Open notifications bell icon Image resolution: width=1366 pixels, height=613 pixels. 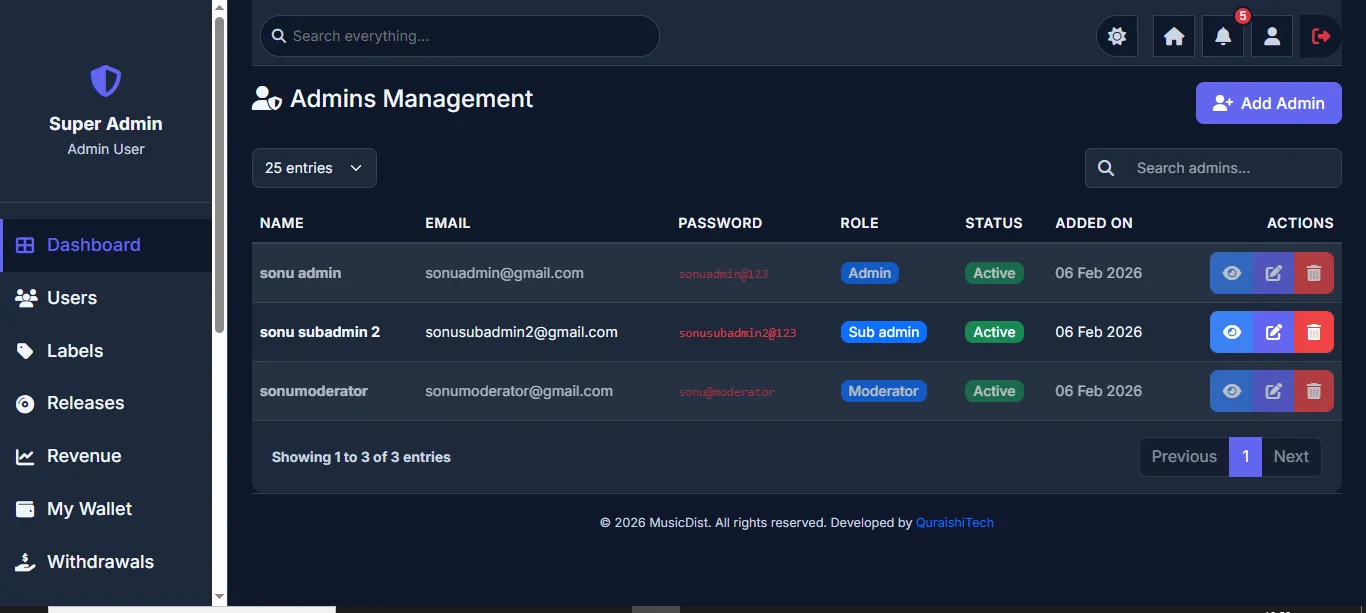(x=1223, y=36)
